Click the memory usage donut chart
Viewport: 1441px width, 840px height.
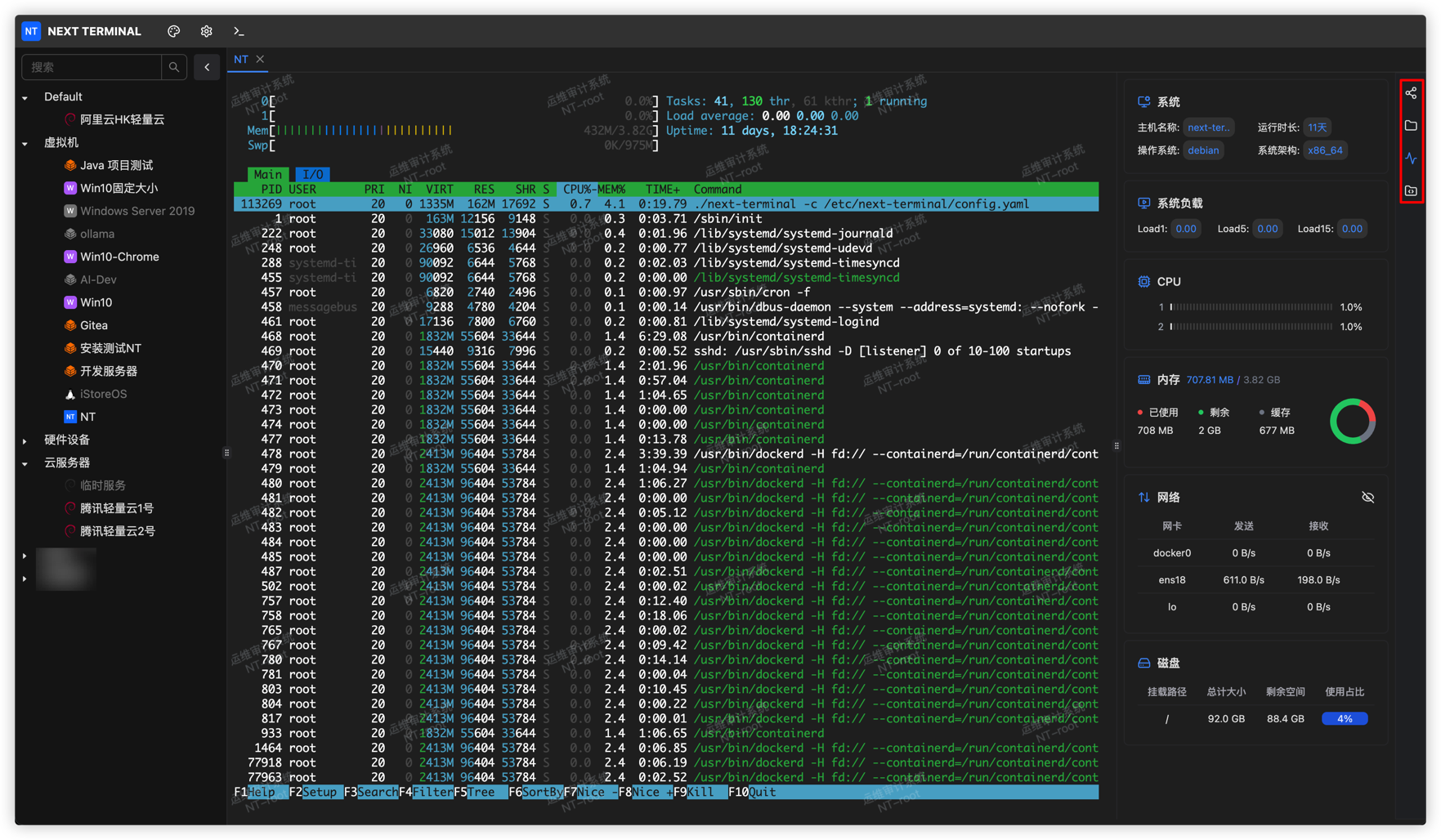coord(1353,422)
